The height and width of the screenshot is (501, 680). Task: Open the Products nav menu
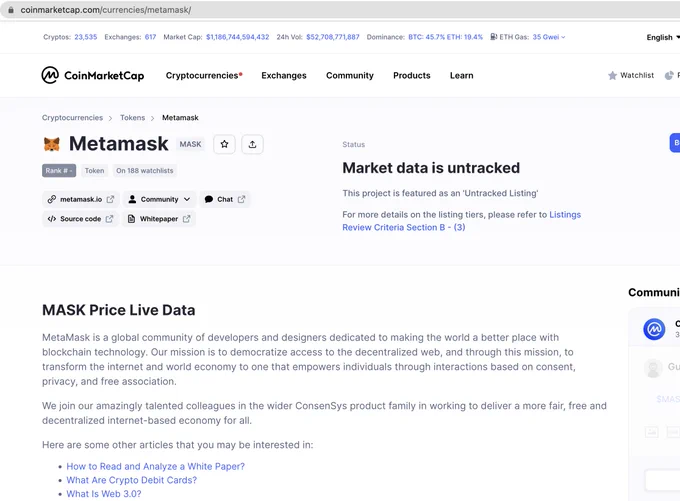(412, 75)
